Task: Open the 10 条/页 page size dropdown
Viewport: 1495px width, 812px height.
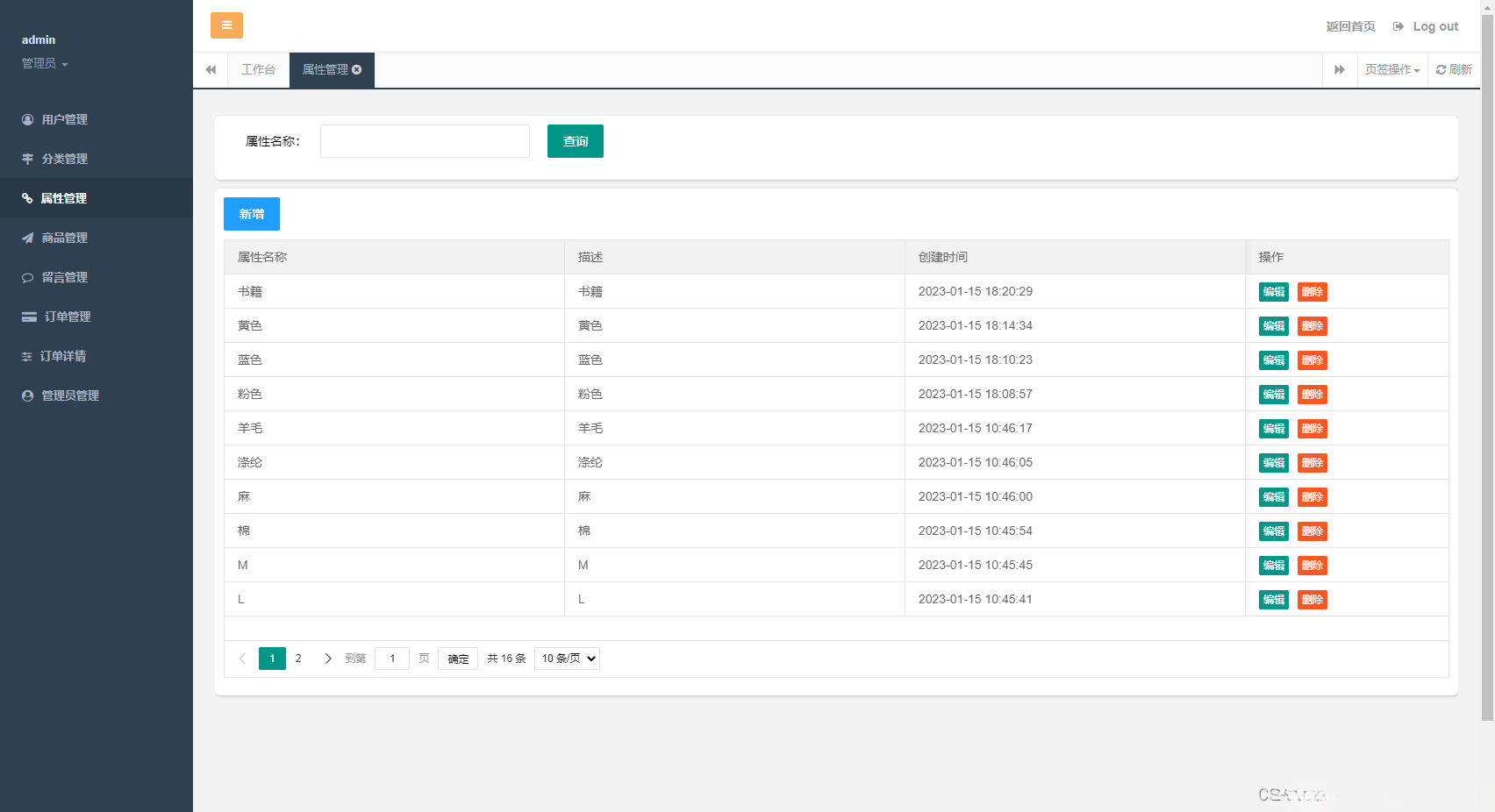Action: pyautogui.click(x=567, y=659)
